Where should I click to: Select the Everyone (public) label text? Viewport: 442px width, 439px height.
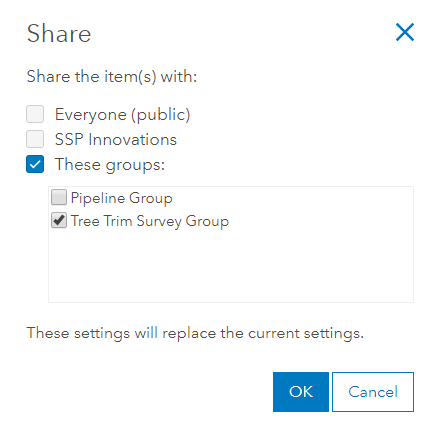122,115
